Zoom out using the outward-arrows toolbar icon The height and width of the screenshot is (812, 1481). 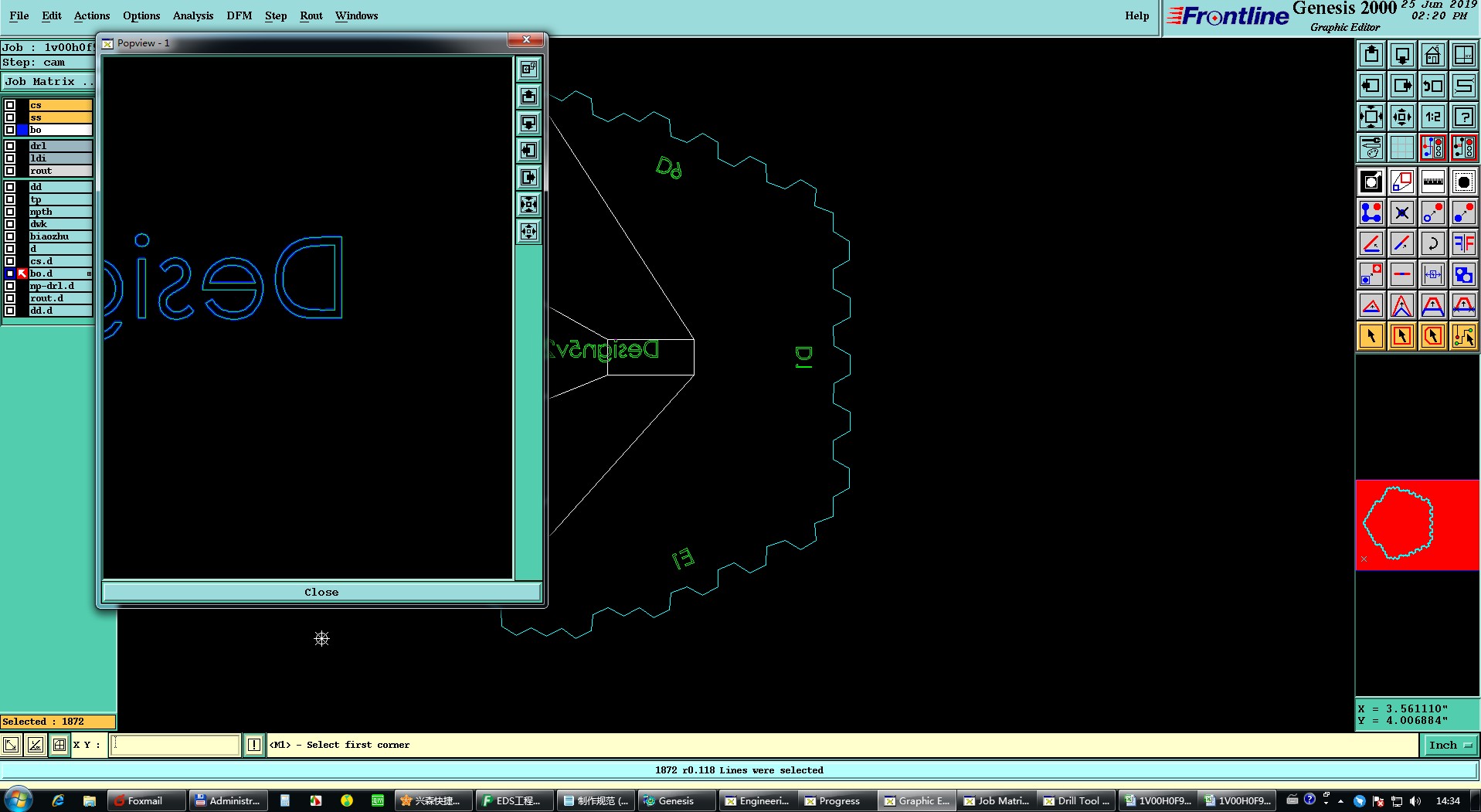1402,117
